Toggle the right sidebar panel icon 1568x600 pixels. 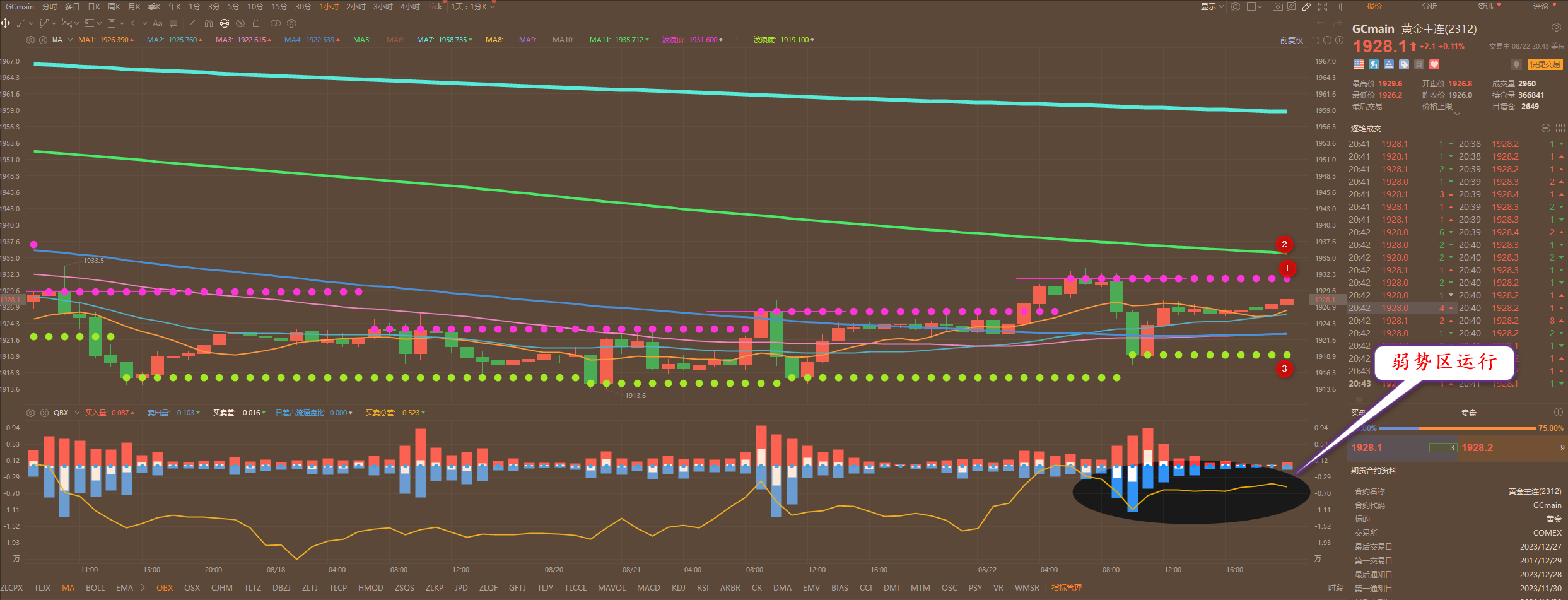pyautogui.click(x=1337, y=7)
